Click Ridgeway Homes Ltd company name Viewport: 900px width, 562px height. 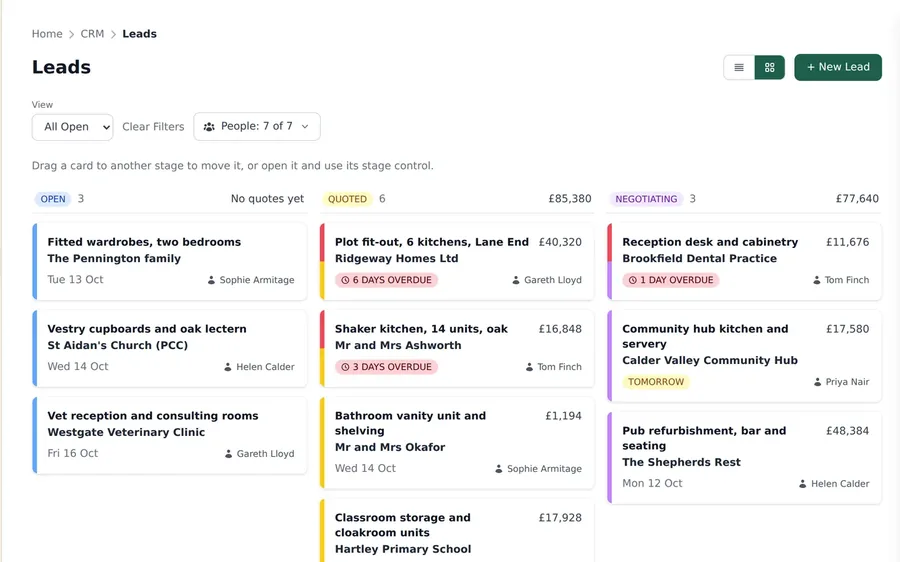pos(397,259)
